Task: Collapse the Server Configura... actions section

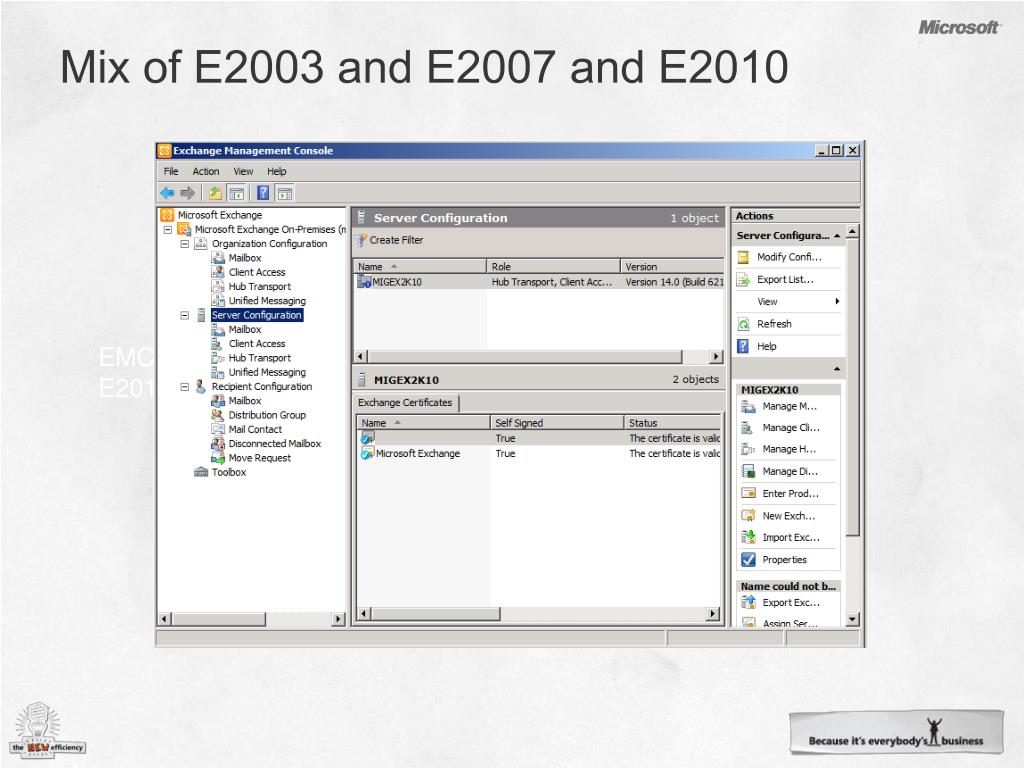Action: coord(837,236)
